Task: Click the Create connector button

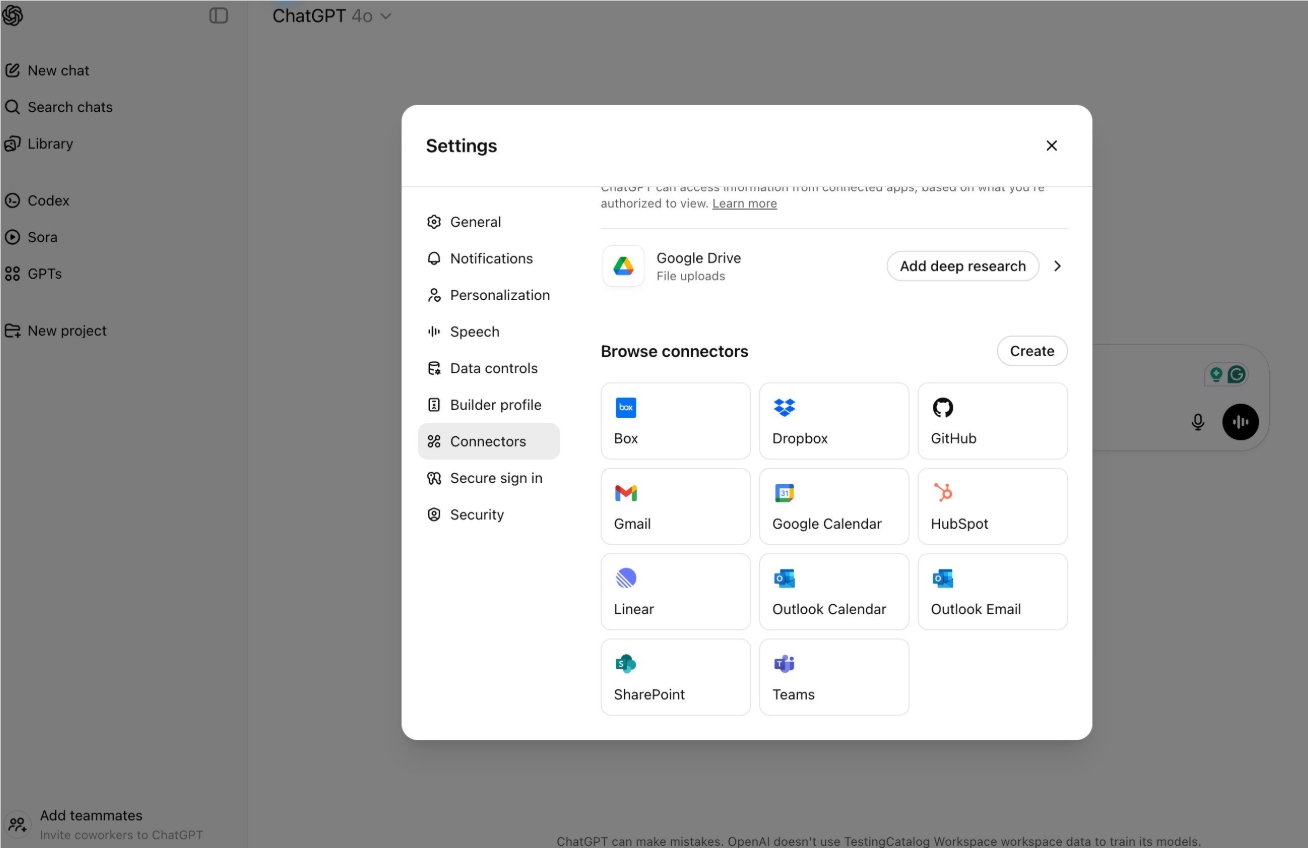Action: pos(1031,350)
